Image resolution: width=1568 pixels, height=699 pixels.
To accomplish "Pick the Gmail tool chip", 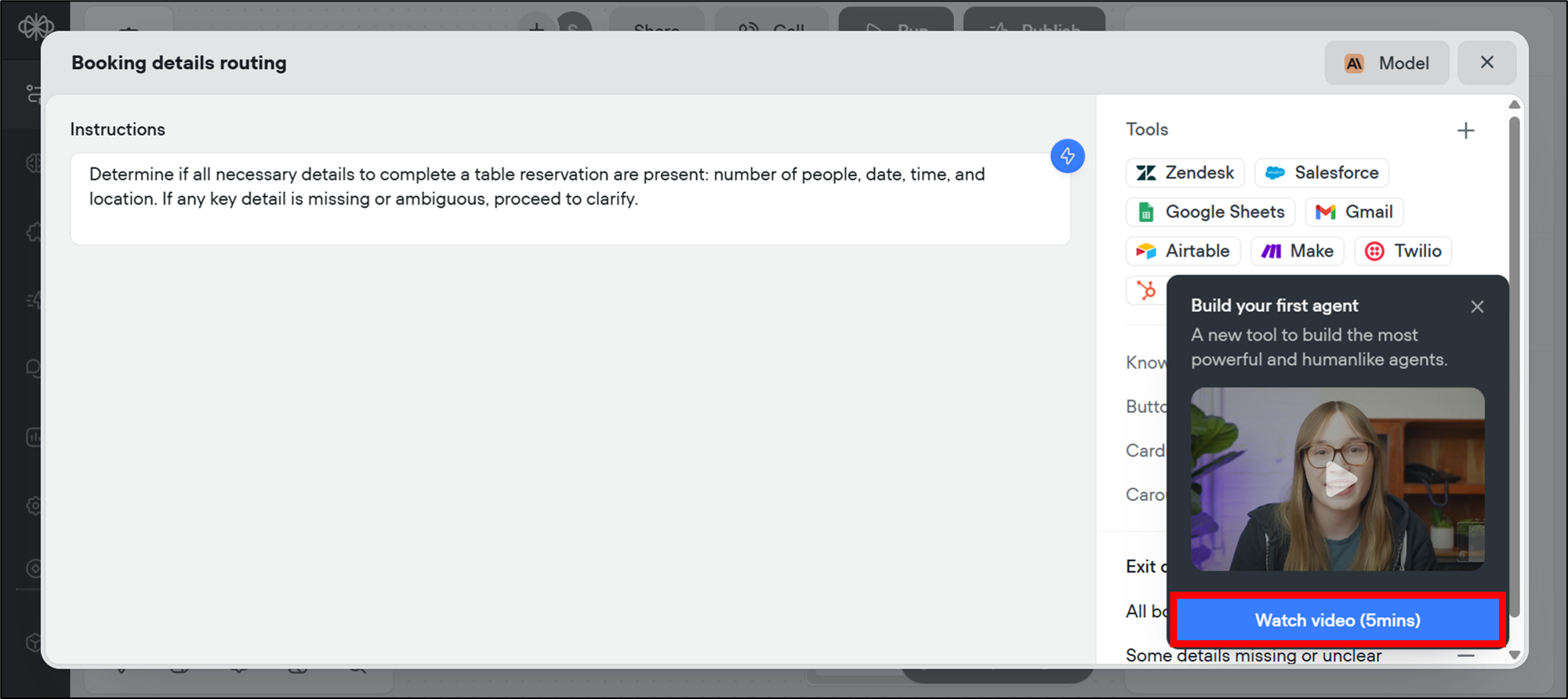I will (1354, 212).
